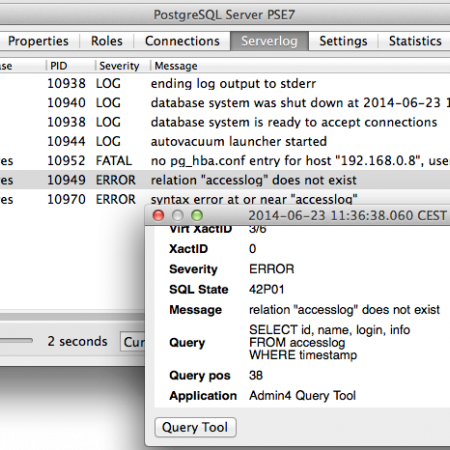Select row 'database system was shut down'
The image size is (450, 450).
225,103
